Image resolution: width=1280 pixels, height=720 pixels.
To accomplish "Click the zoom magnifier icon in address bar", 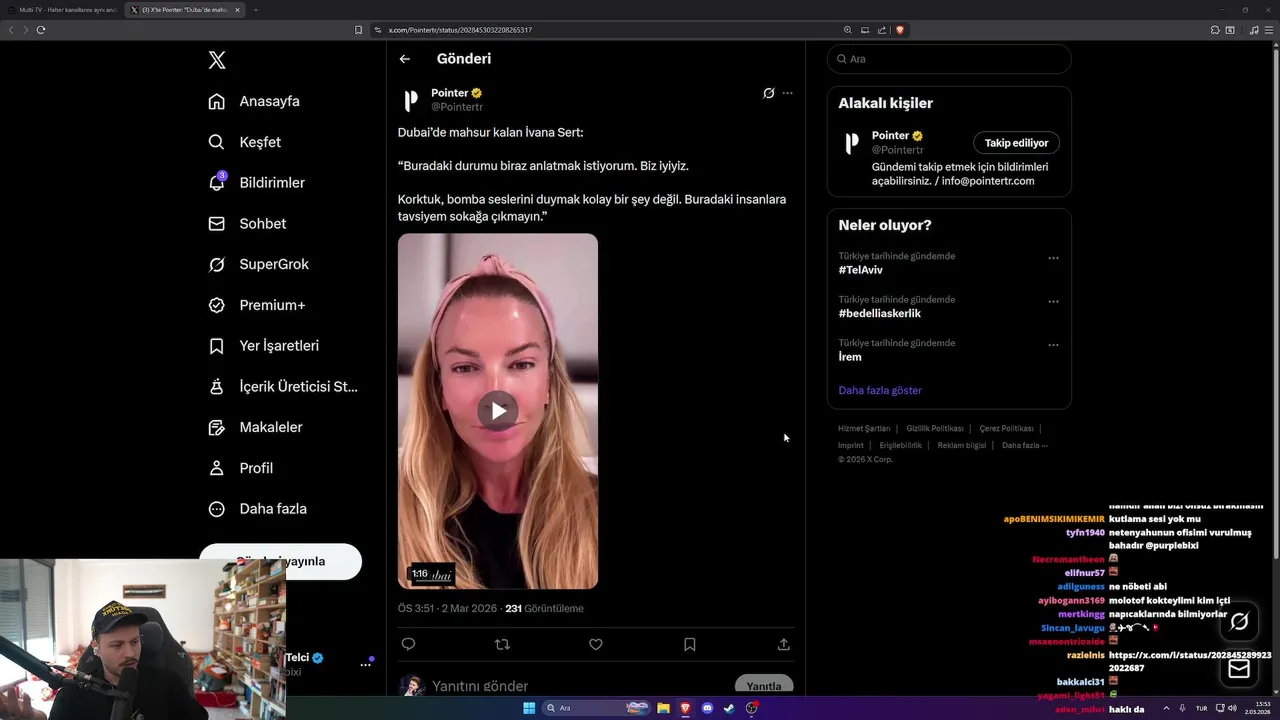I will (x=848, y=30).
